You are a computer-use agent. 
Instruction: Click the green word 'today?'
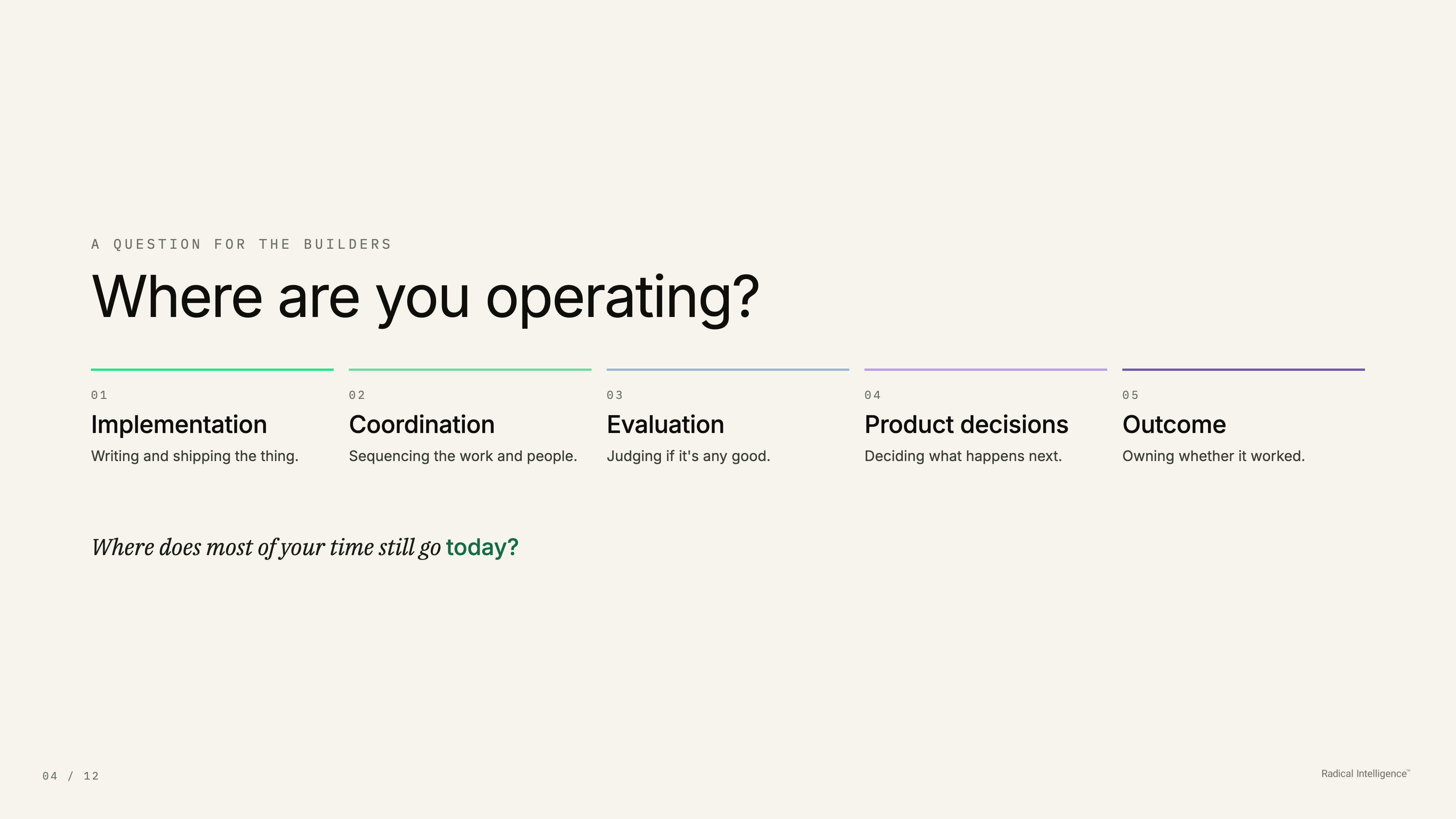click(482, 548)
